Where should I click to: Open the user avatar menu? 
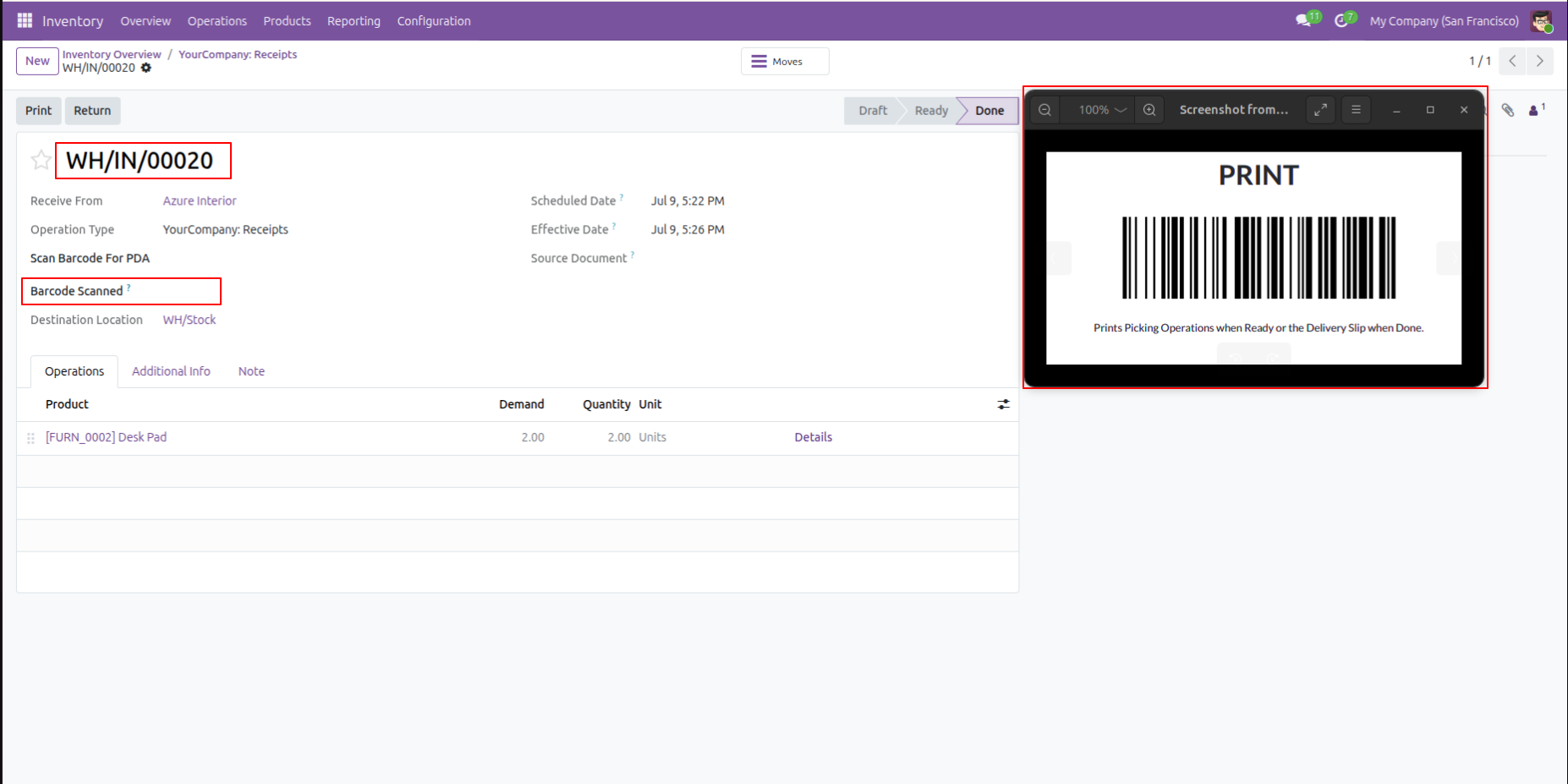click(x=1542, y=21)
